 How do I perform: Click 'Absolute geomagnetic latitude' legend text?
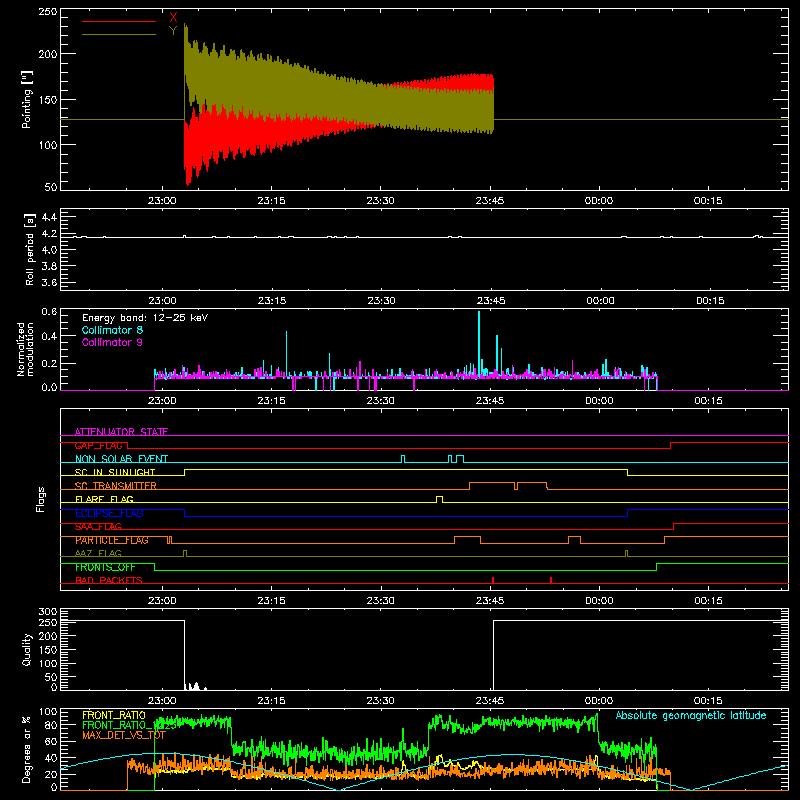[x=691, y=715]
